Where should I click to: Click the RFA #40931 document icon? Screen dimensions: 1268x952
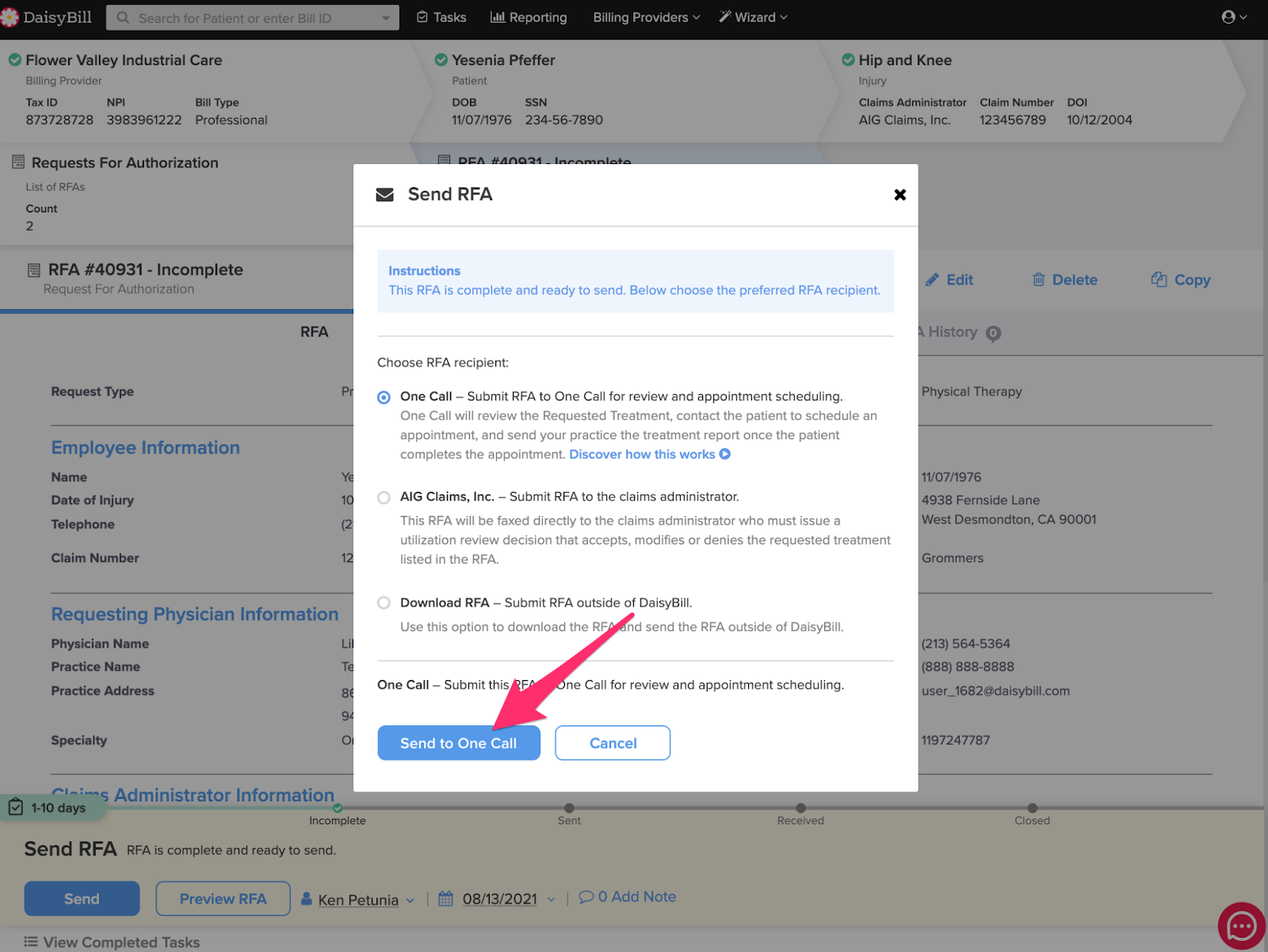[34, 270]
